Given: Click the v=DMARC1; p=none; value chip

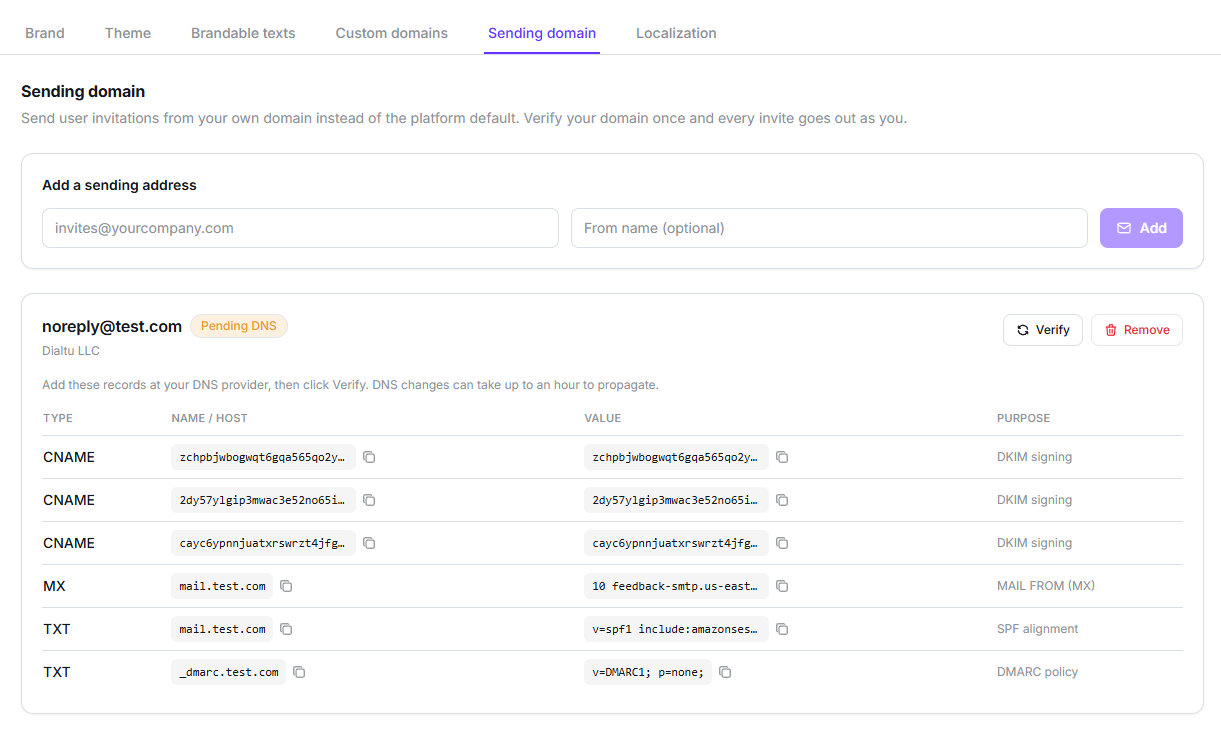Looking at the screenshot, I should click(648, 672).
